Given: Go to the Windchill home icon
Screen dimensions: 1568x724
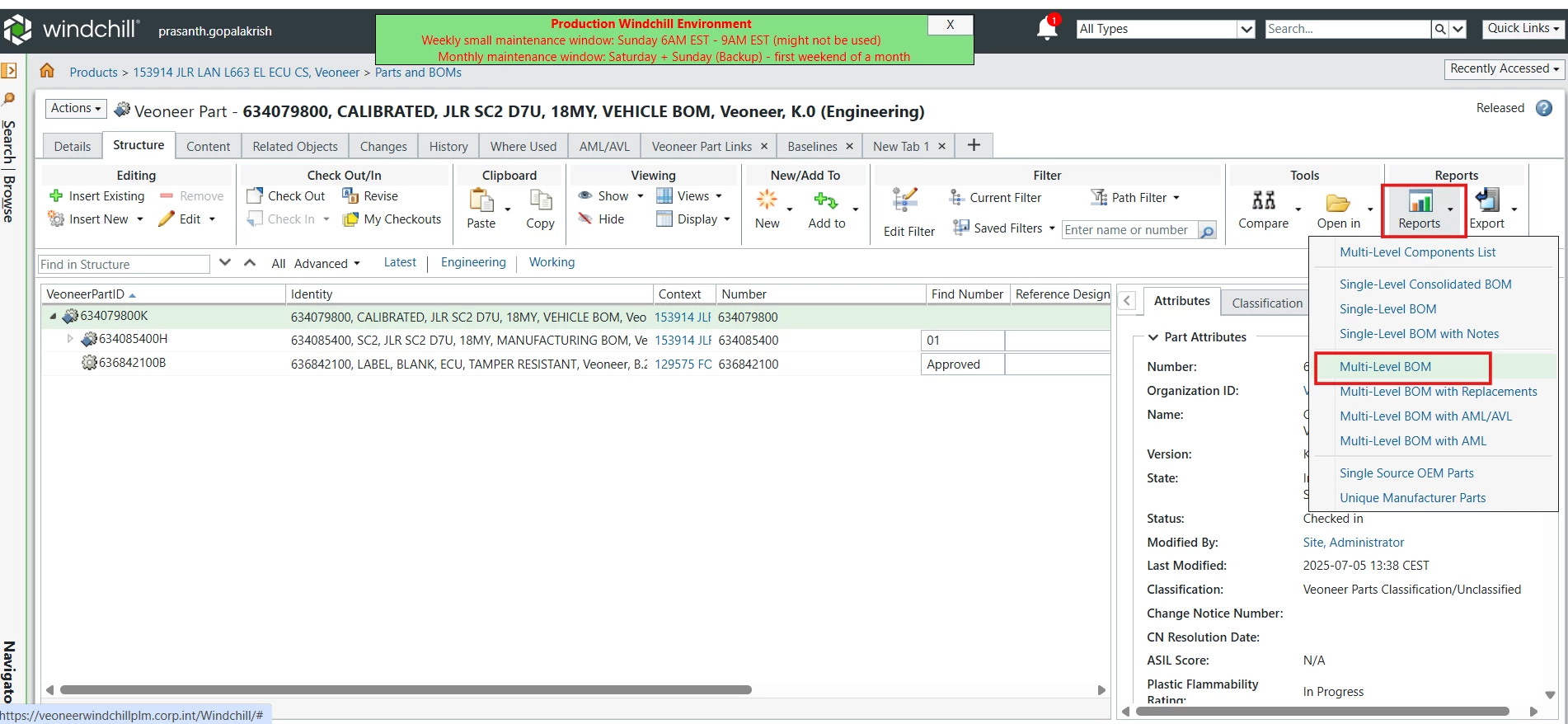Looking at the screenshot, I should [x=47, y=71].
